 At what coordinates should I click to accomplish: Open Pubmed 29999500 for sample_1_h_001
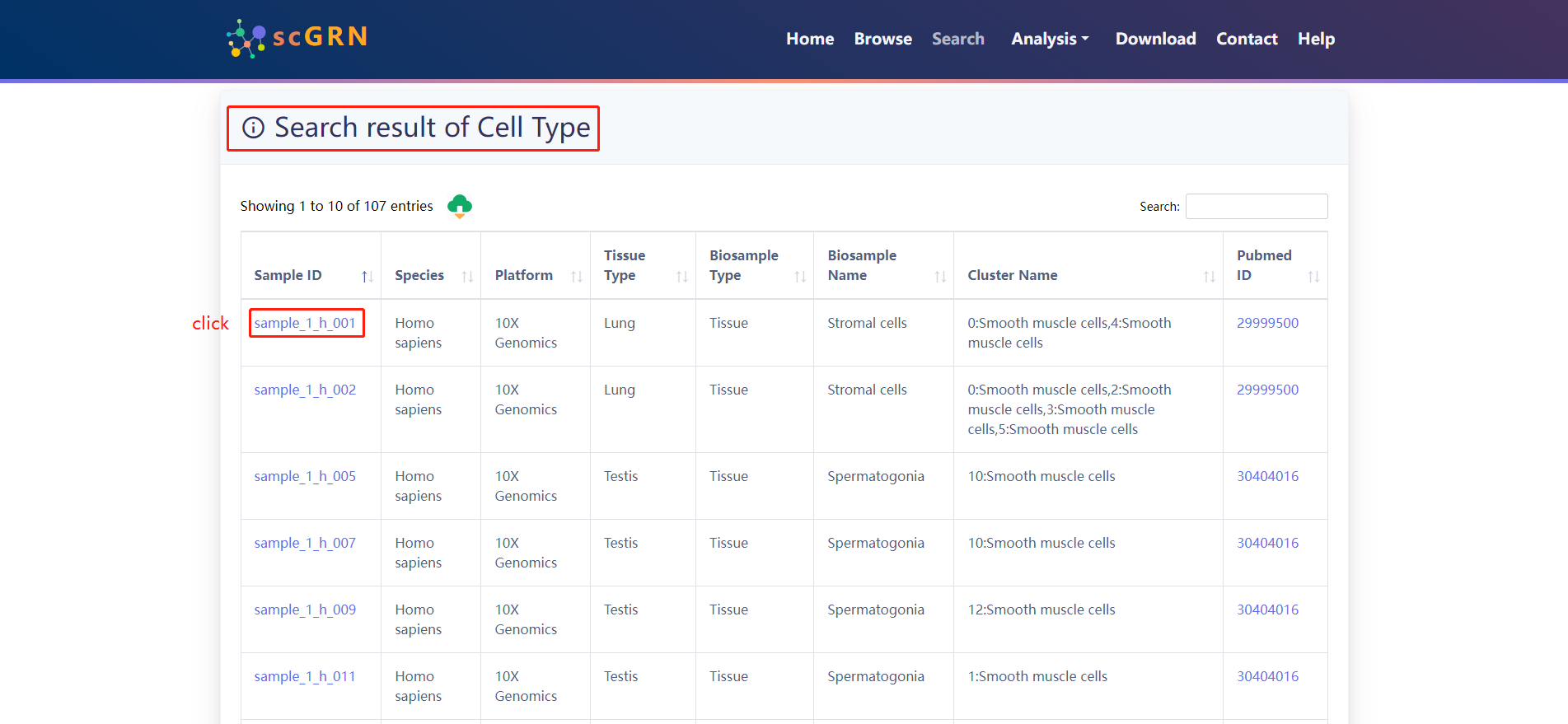1267,323
